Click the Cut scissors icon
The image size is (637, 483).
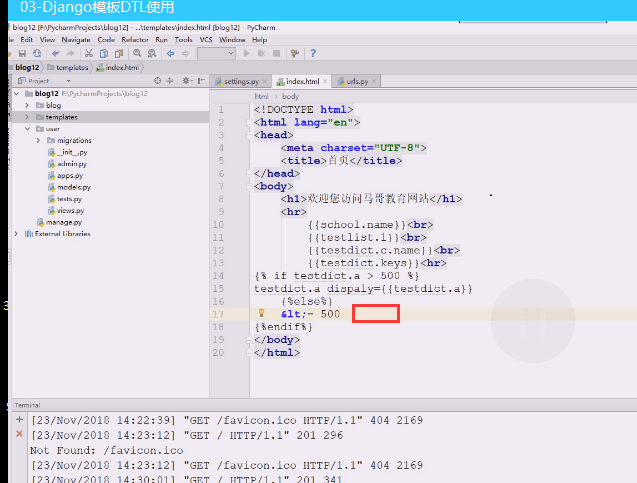coord(89,54)
